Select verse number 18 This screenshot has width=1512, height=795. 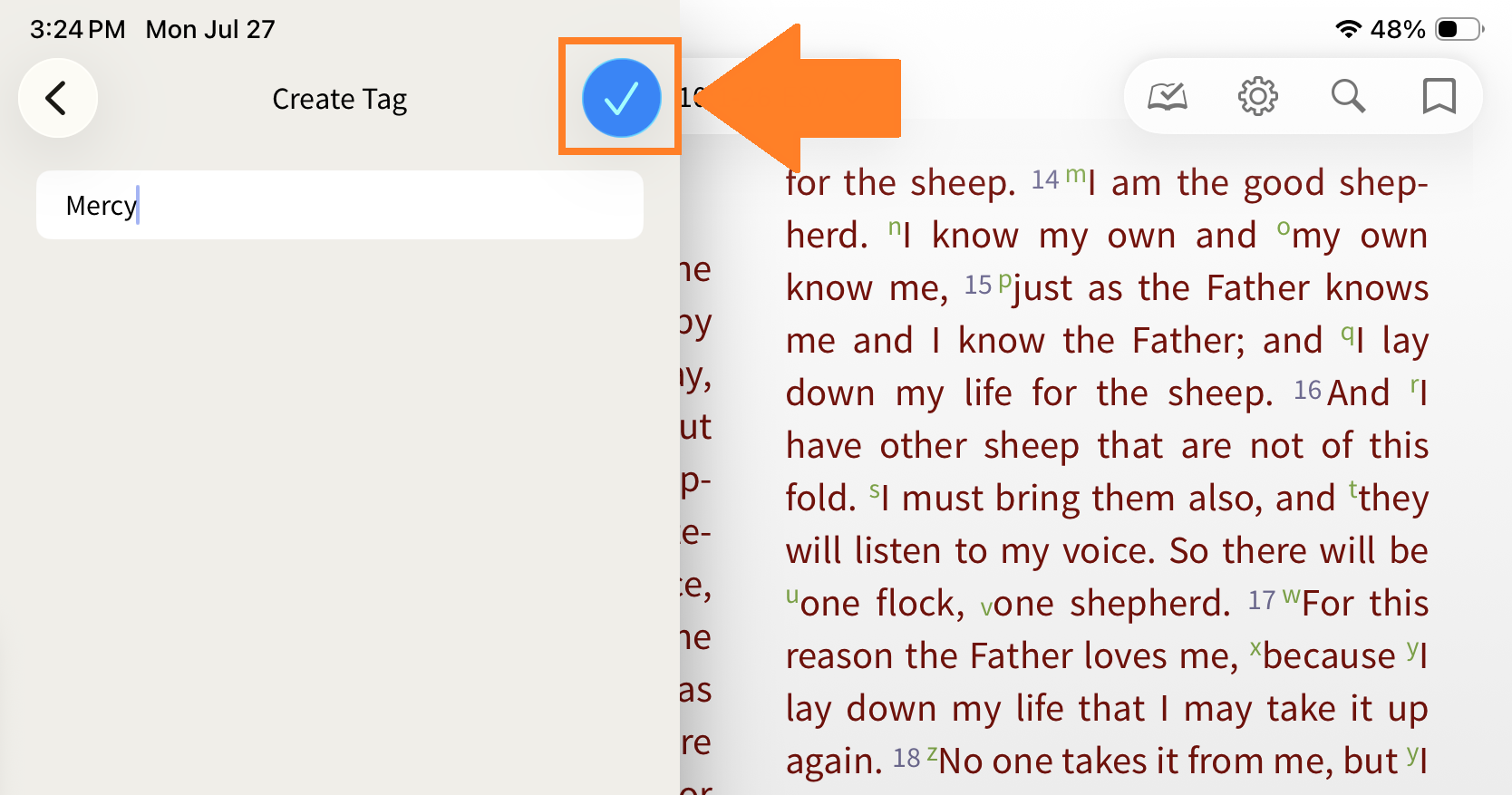[x=906, y=759]
